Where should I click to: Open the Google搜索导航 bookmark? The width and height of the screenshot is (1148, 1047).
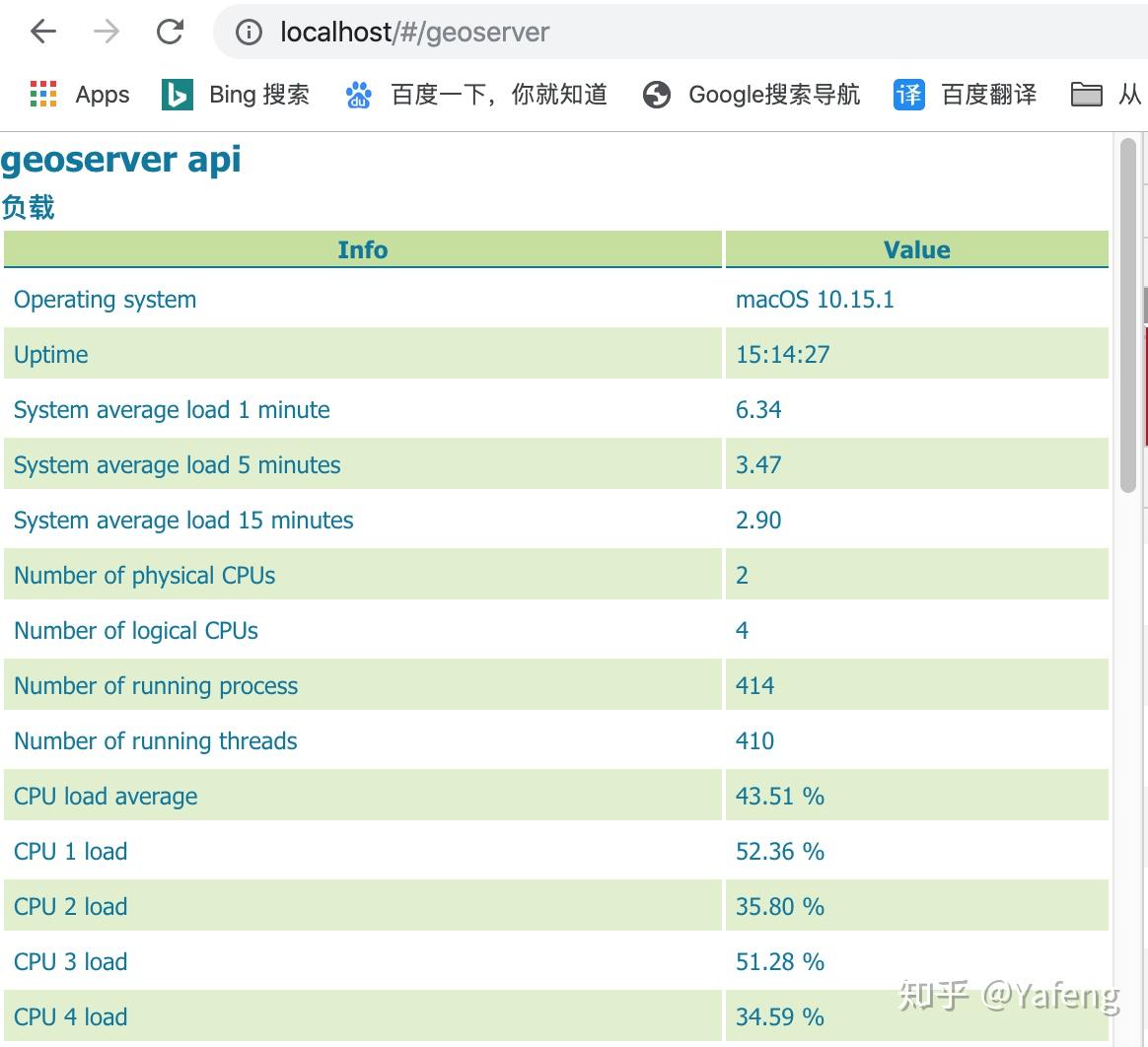775,94
